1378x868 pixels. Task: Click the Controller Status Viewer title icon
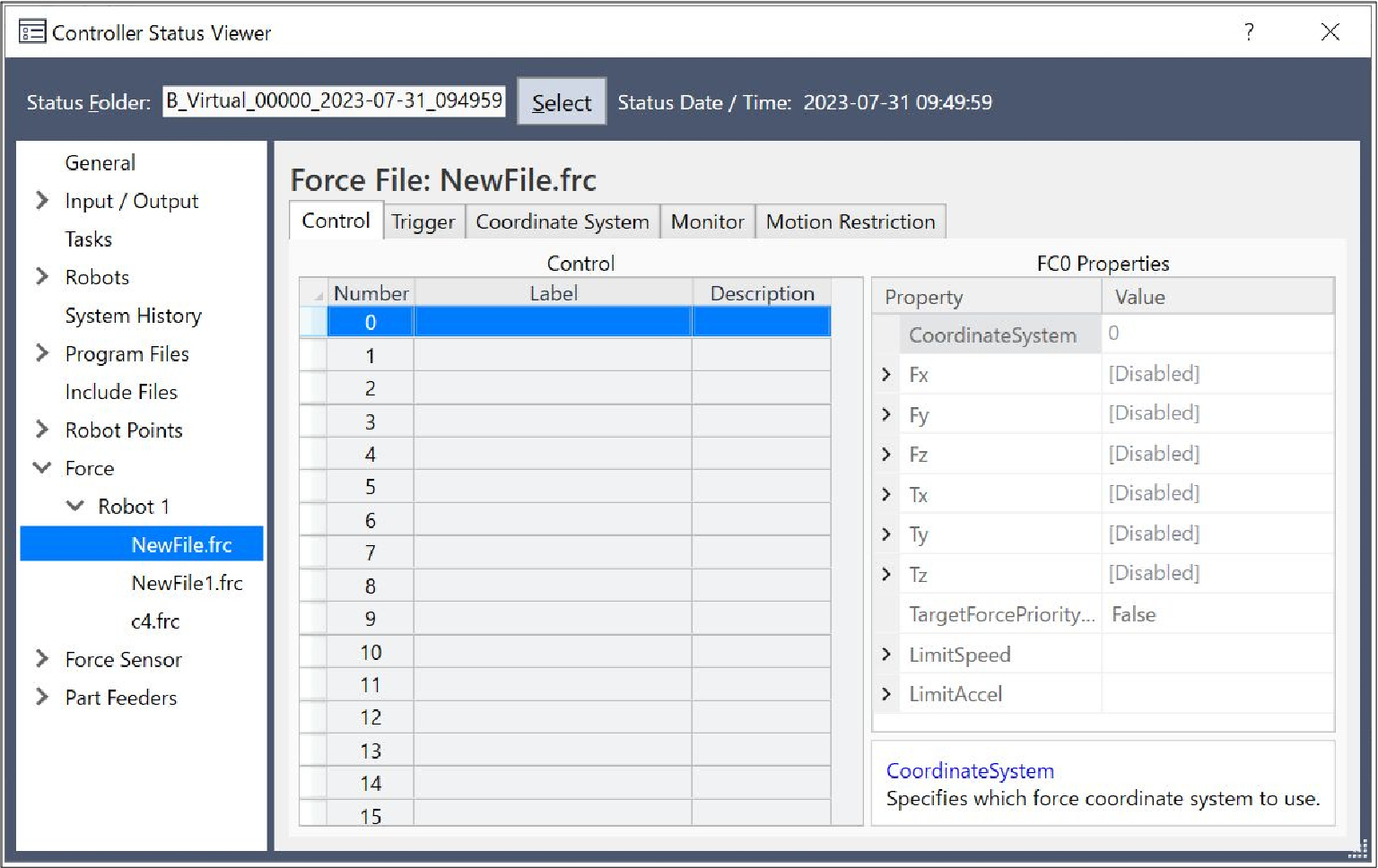coord(32,33)
